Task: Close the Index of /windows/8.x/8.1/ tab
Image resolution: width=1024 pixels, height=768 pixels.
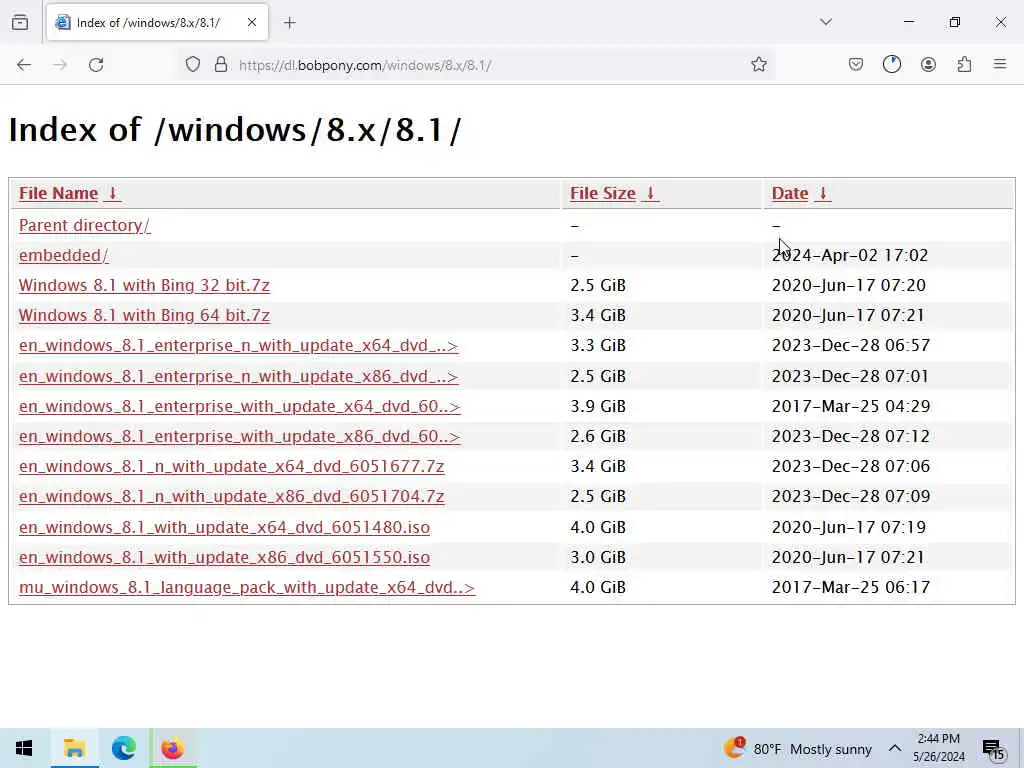Action: 252,22
